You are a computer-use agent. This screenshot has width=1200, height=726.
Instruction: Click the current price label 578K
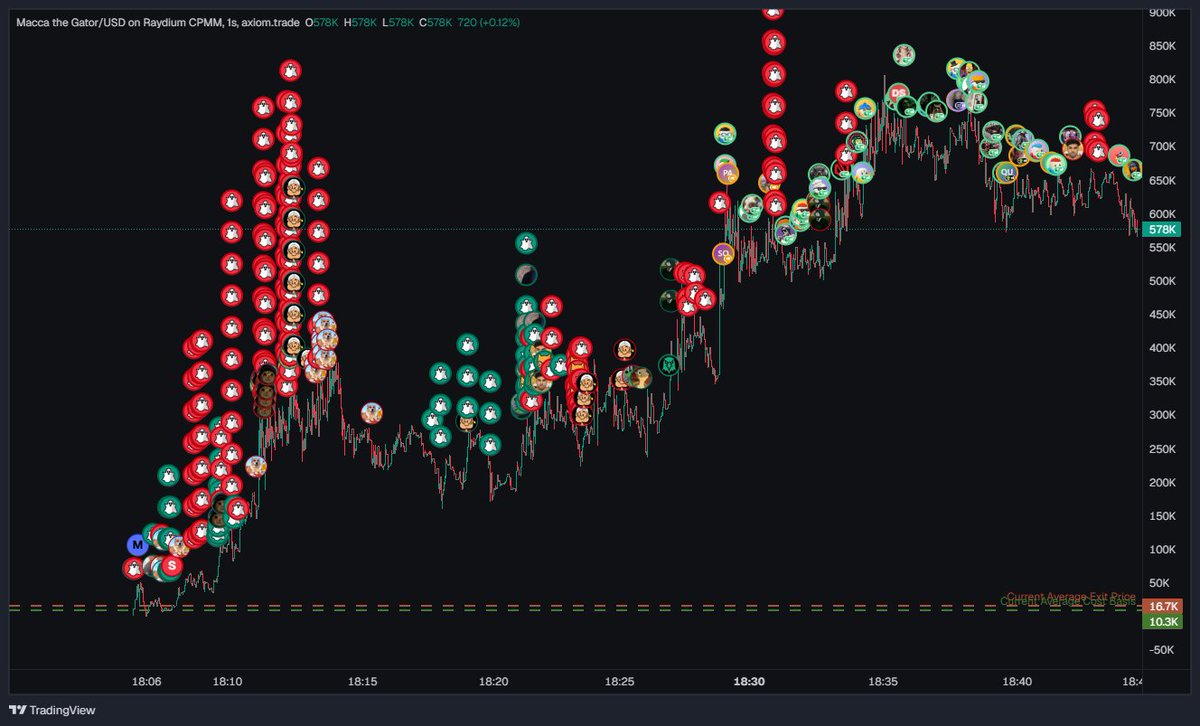click(x=1162, y=229)
